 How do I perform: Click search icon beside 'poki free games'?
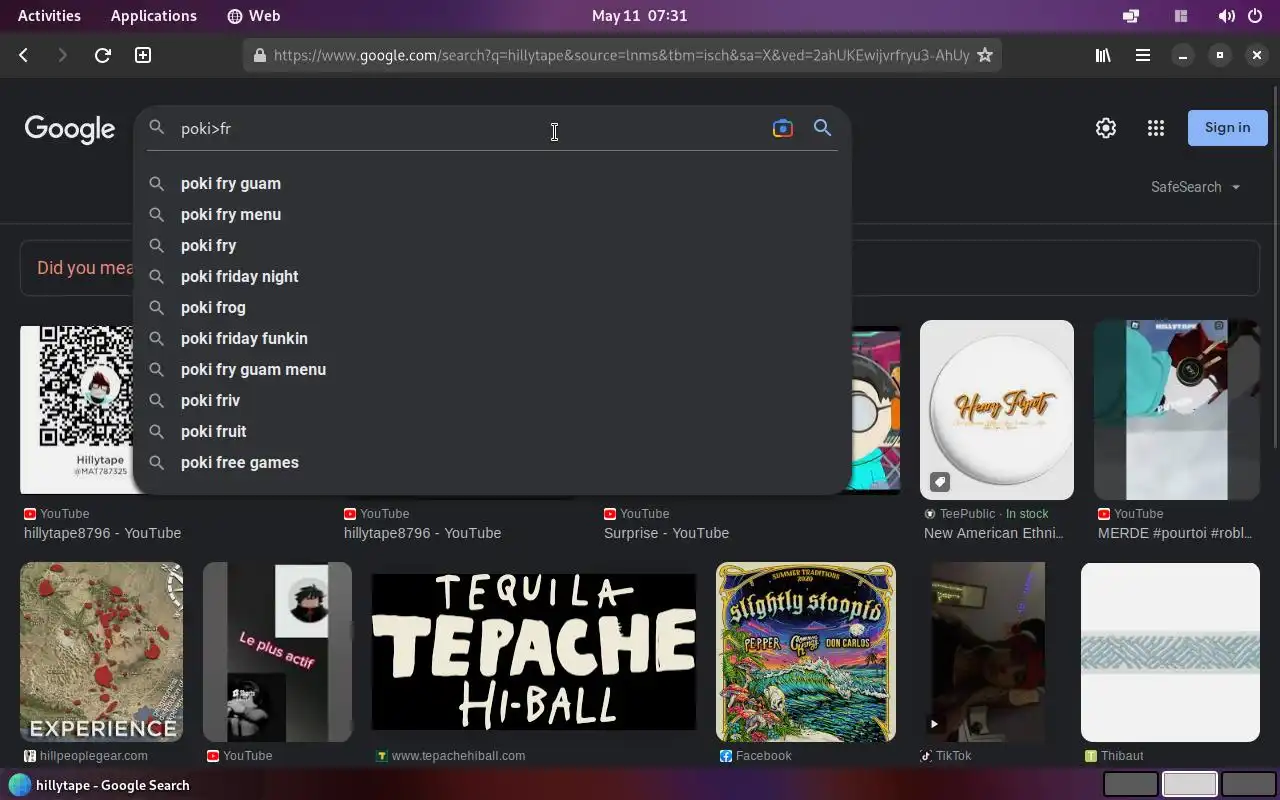156,463
